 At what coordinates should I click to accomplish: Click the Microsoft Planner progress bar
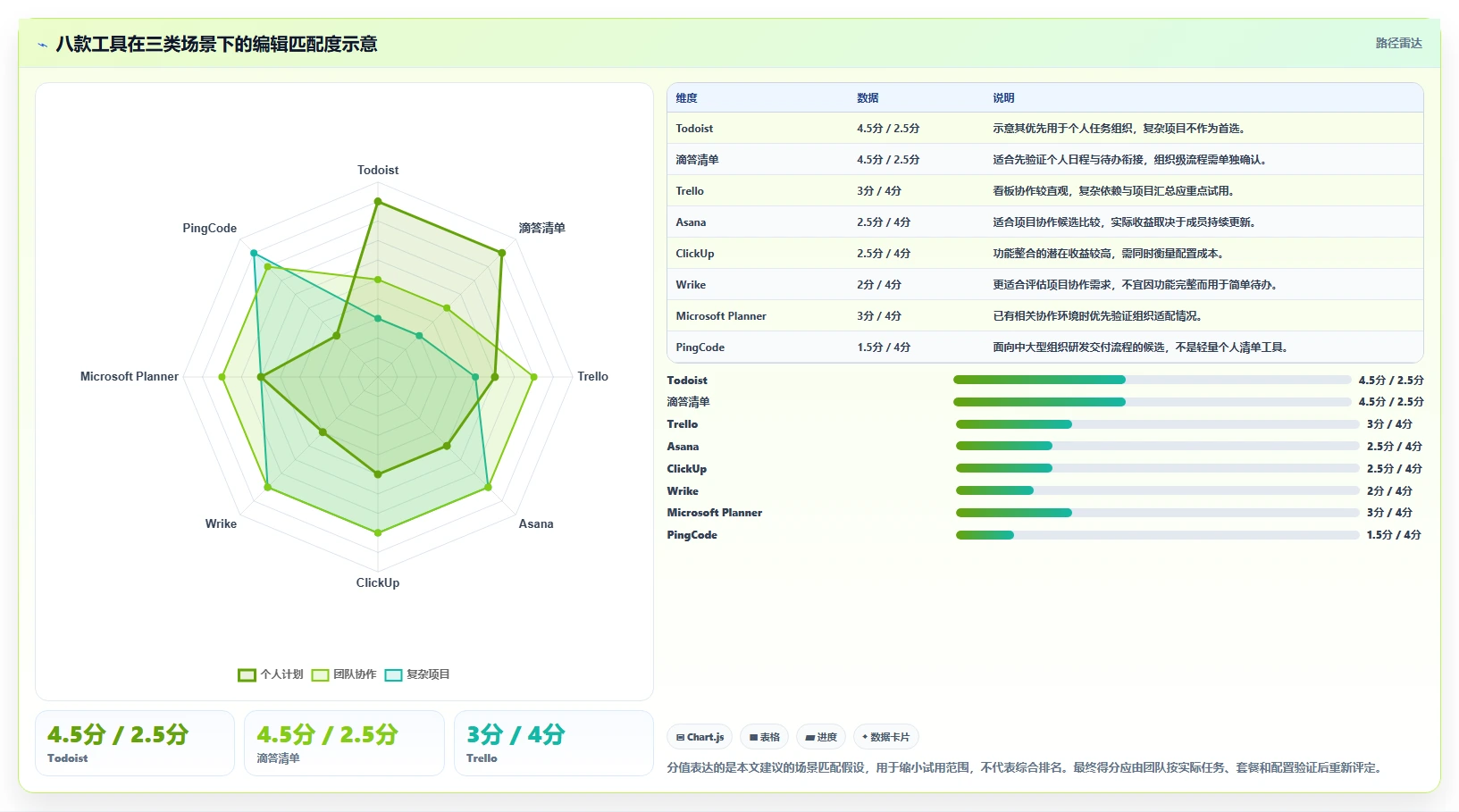coord(1157,513)
